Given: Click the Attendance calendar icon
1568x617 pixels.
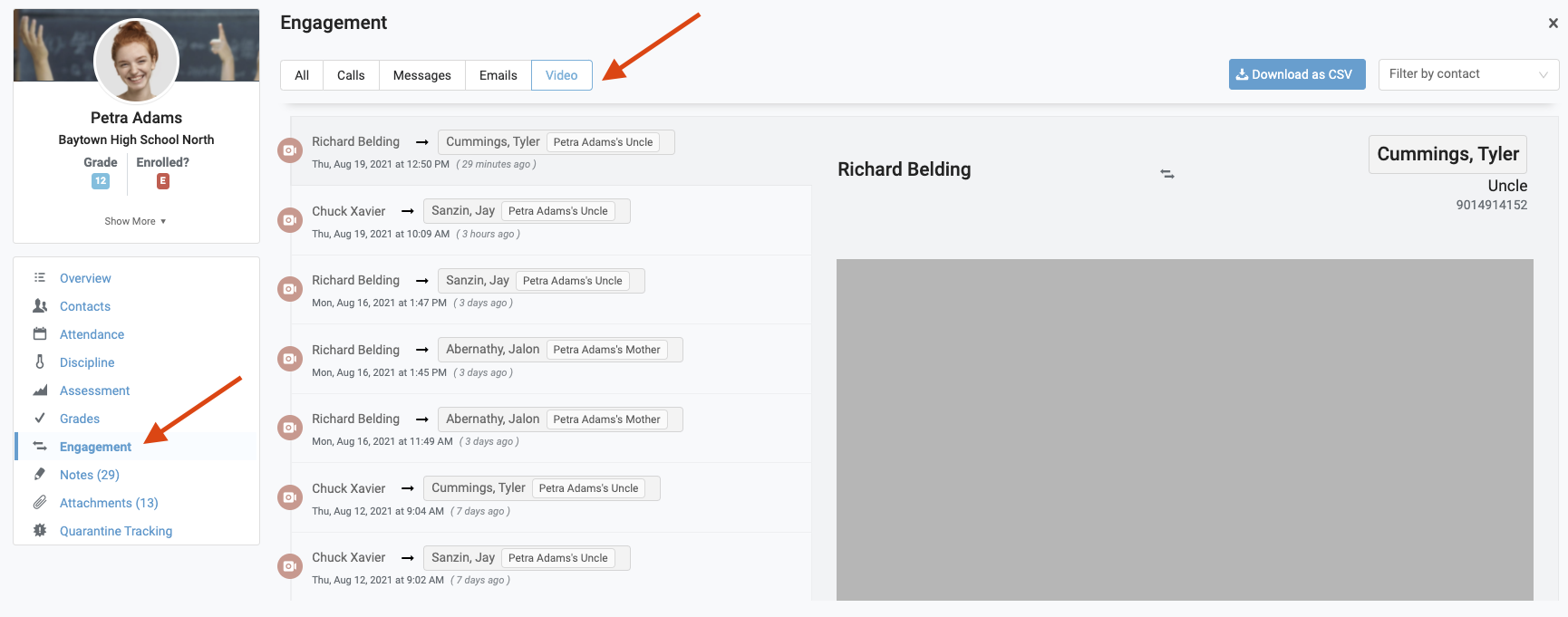Looking at the screenshot, I should (40, 333).
